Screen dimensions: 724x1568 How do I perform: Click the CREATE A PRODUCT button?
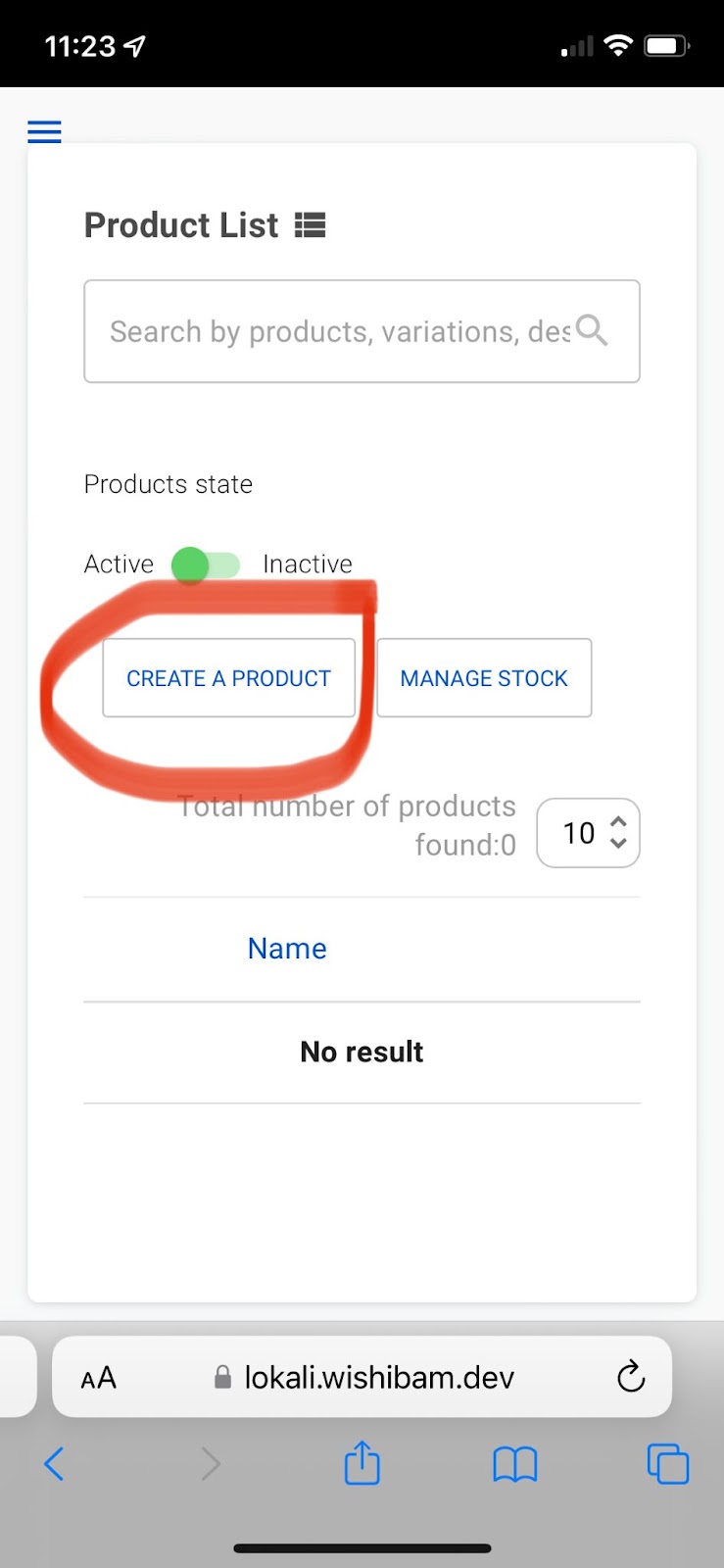point(229,678)
